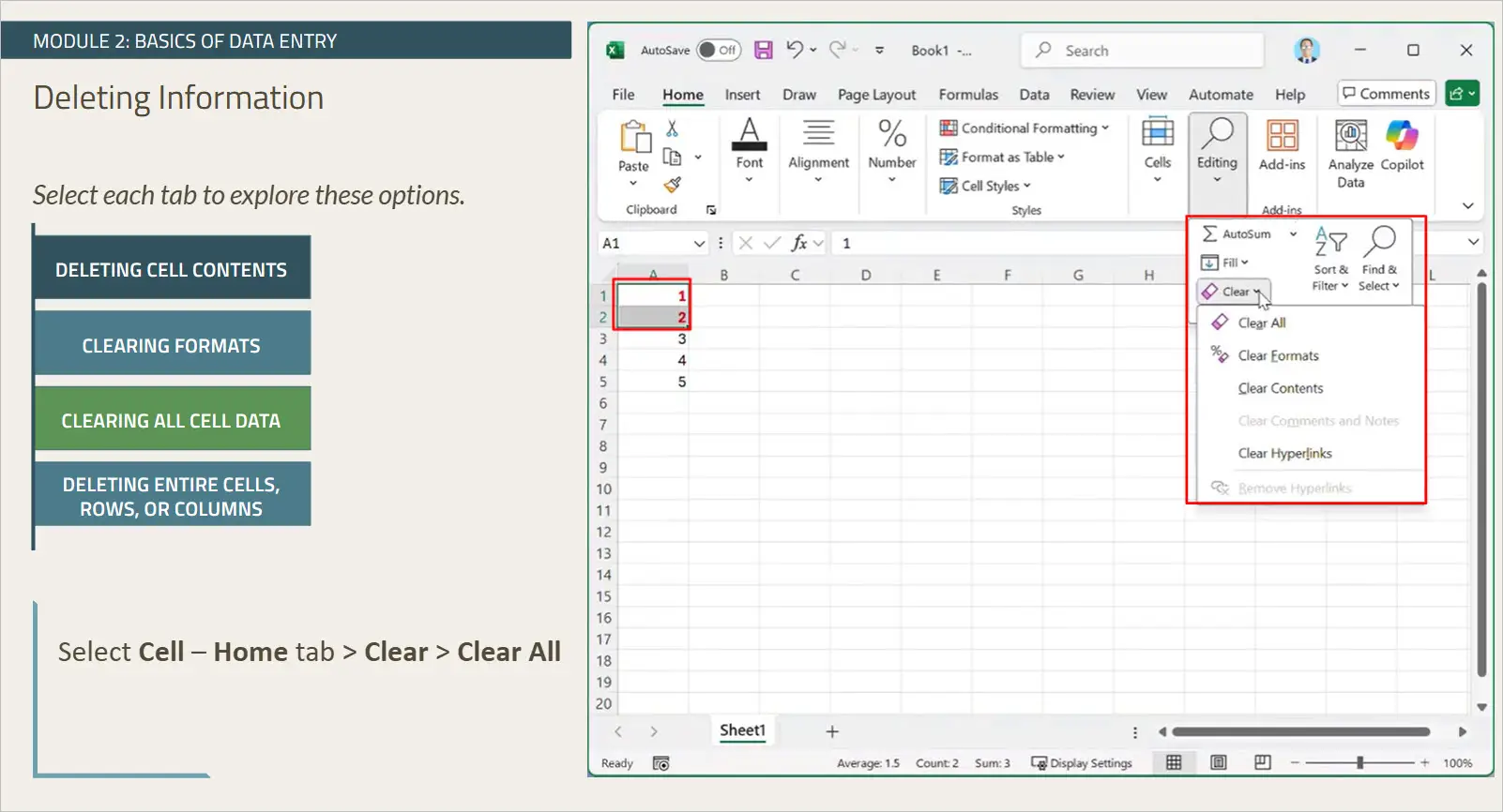The width and height of the screenshot is (1503, 812).
Task: Switch to Page Break Preview view
Action: (1263, 762)
